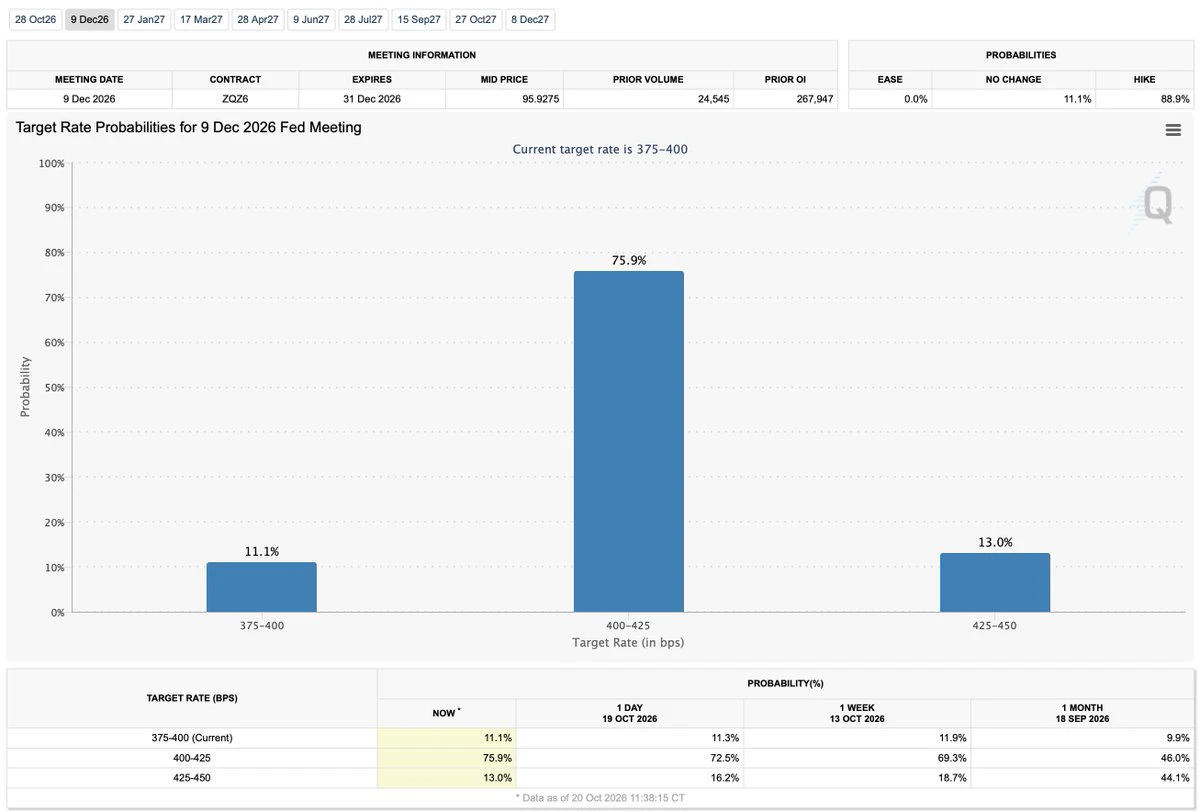Click the 375-400 (Current) table row label
Image resolution: width=1200 pixels, height=812 pixels.
tap(192, 738)
